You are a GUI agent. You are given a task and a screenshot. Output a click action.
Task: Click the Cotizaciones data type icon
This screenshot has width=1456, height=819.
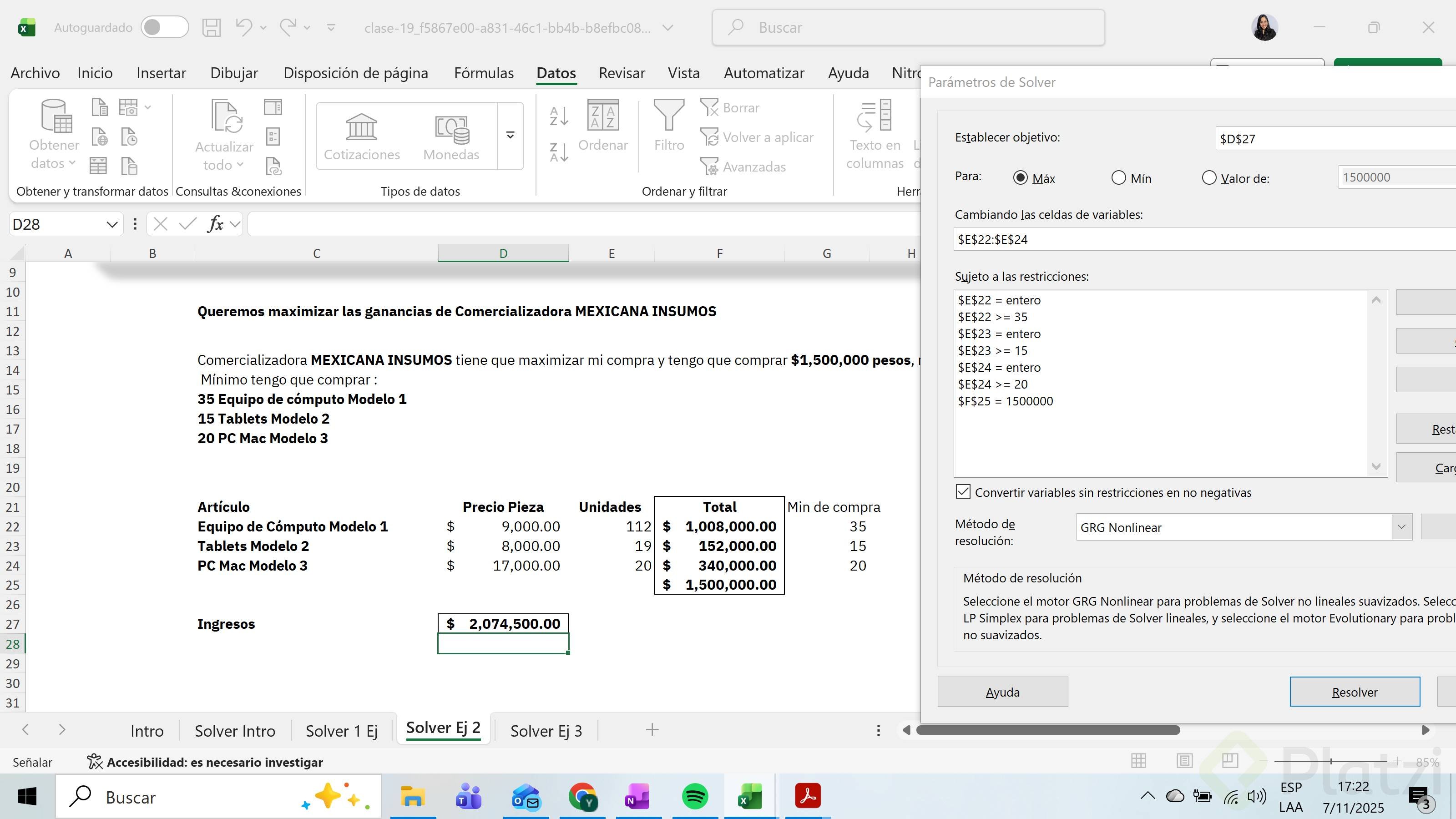361,126
